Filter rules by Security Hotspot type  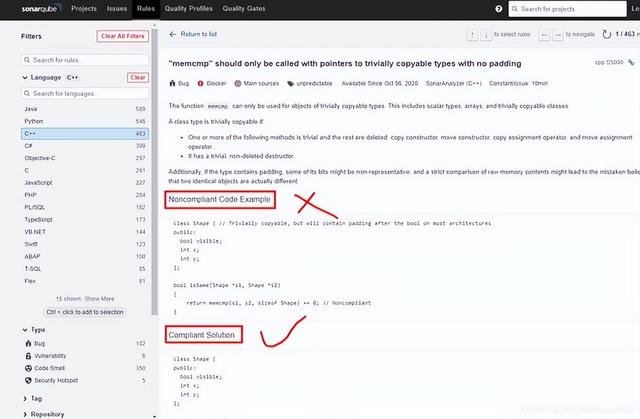click(85, 380)
